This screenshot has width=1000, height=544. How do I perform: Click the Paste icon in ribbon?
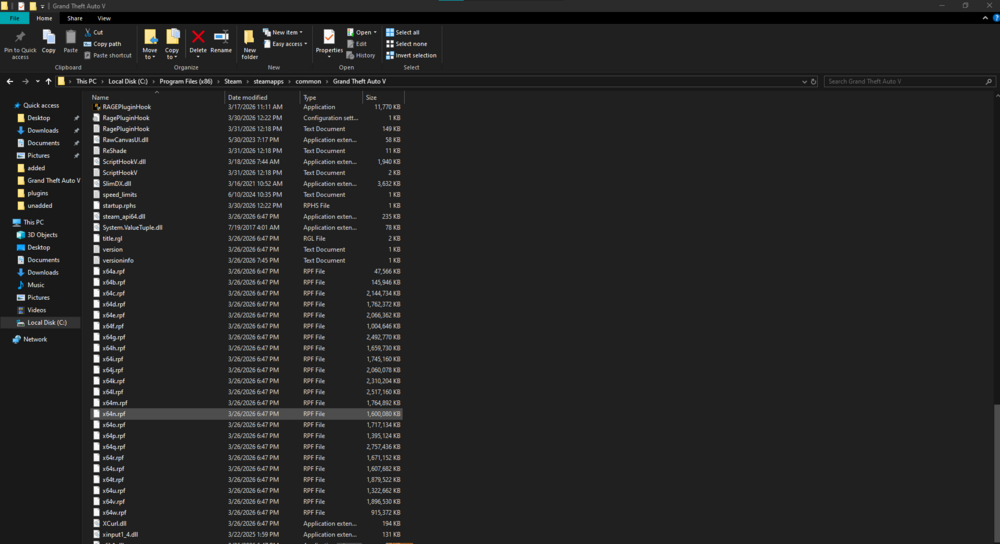70,38
